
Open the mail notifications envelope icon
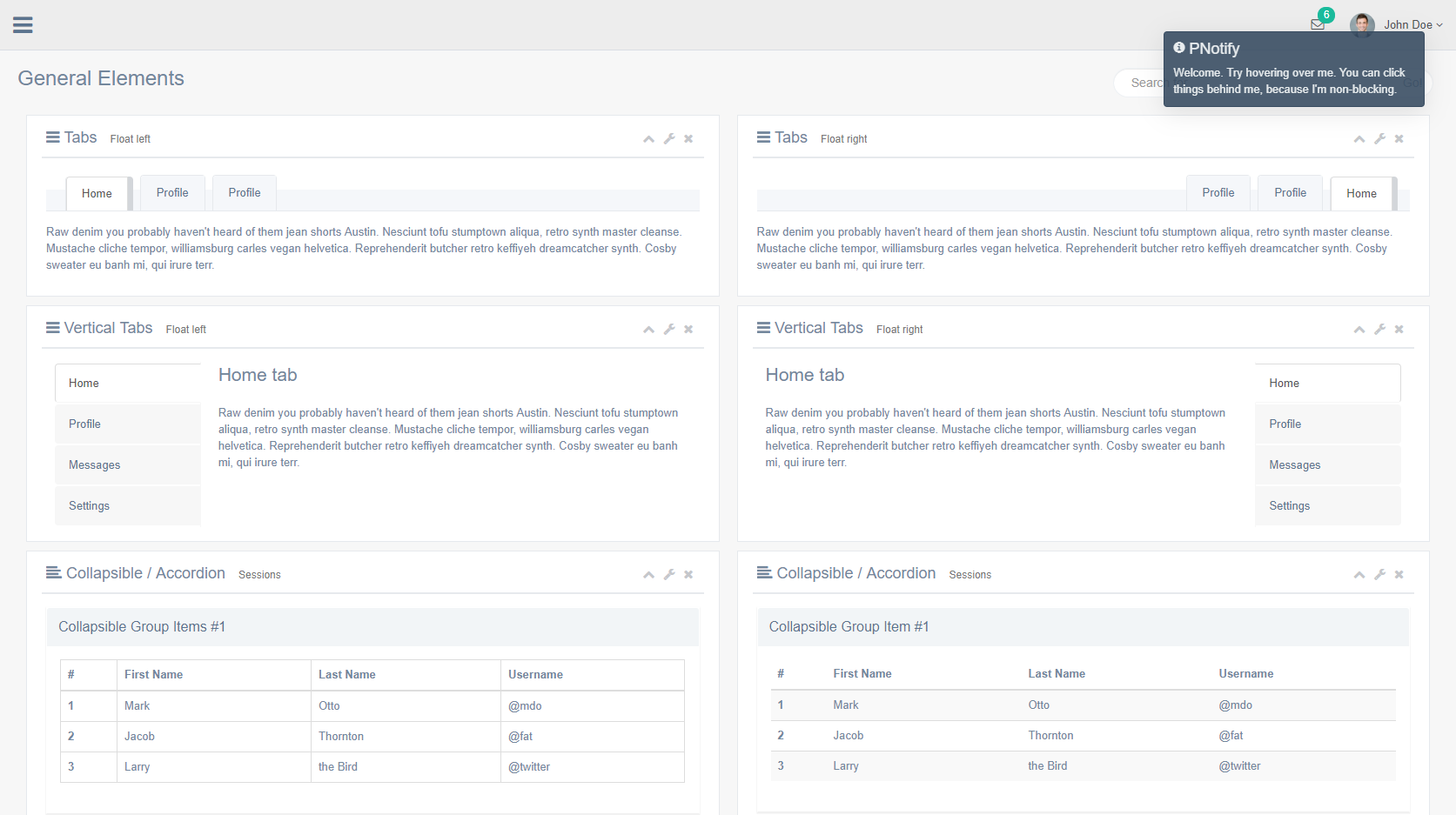click(1318, 24)
